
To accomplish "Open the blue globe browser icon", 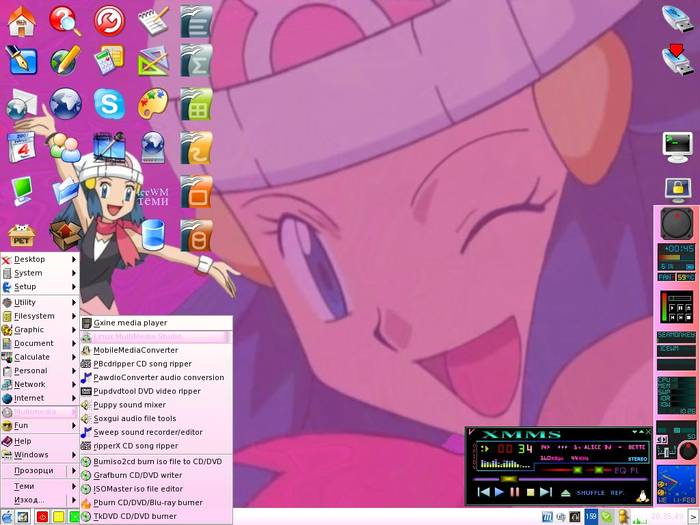I will [66, 104].
